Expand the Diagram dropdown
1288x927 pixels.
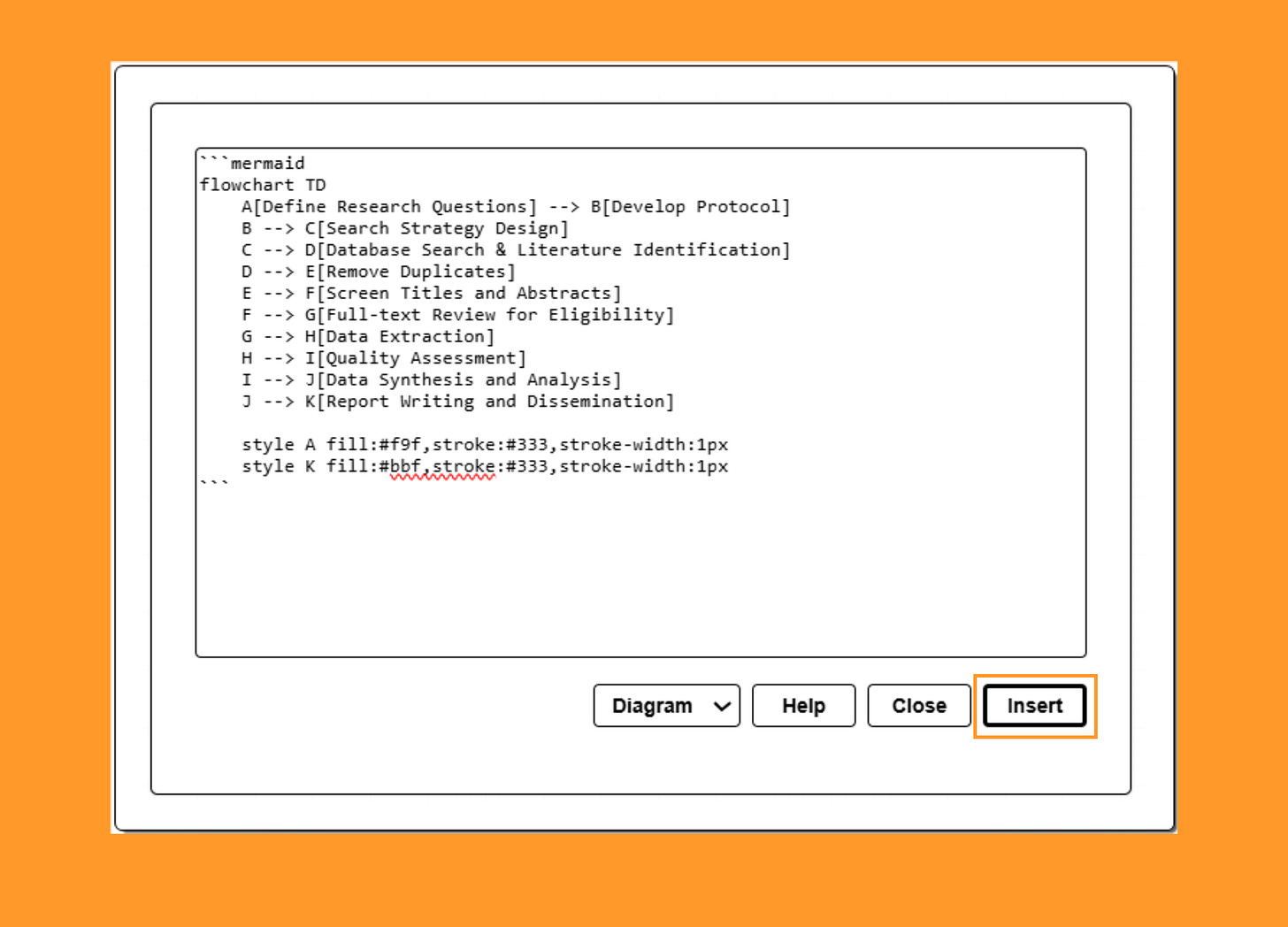pos(666,706)
